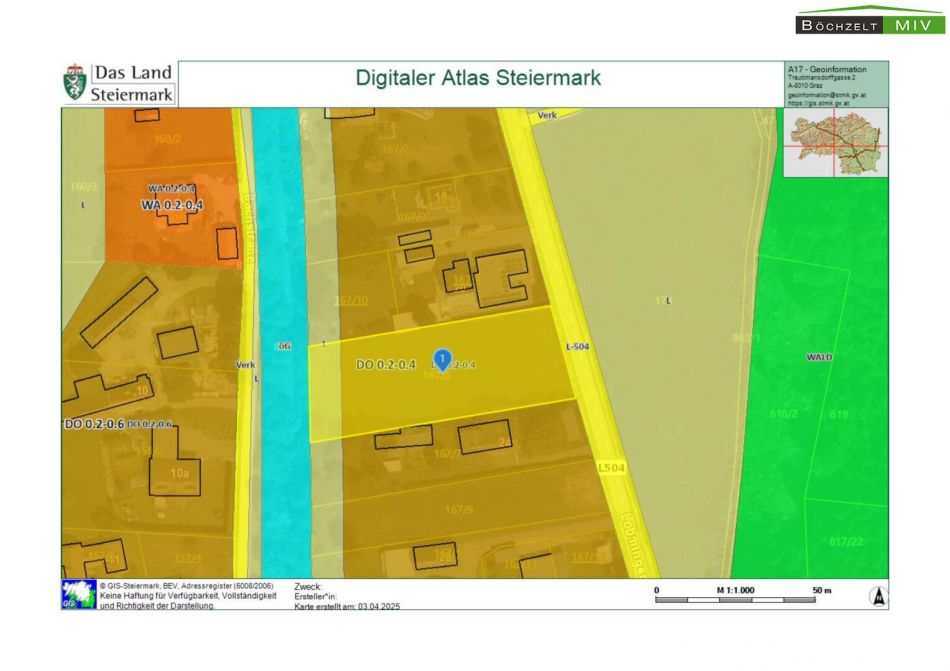Click the green WALD forest area label

tap(819, 357)
